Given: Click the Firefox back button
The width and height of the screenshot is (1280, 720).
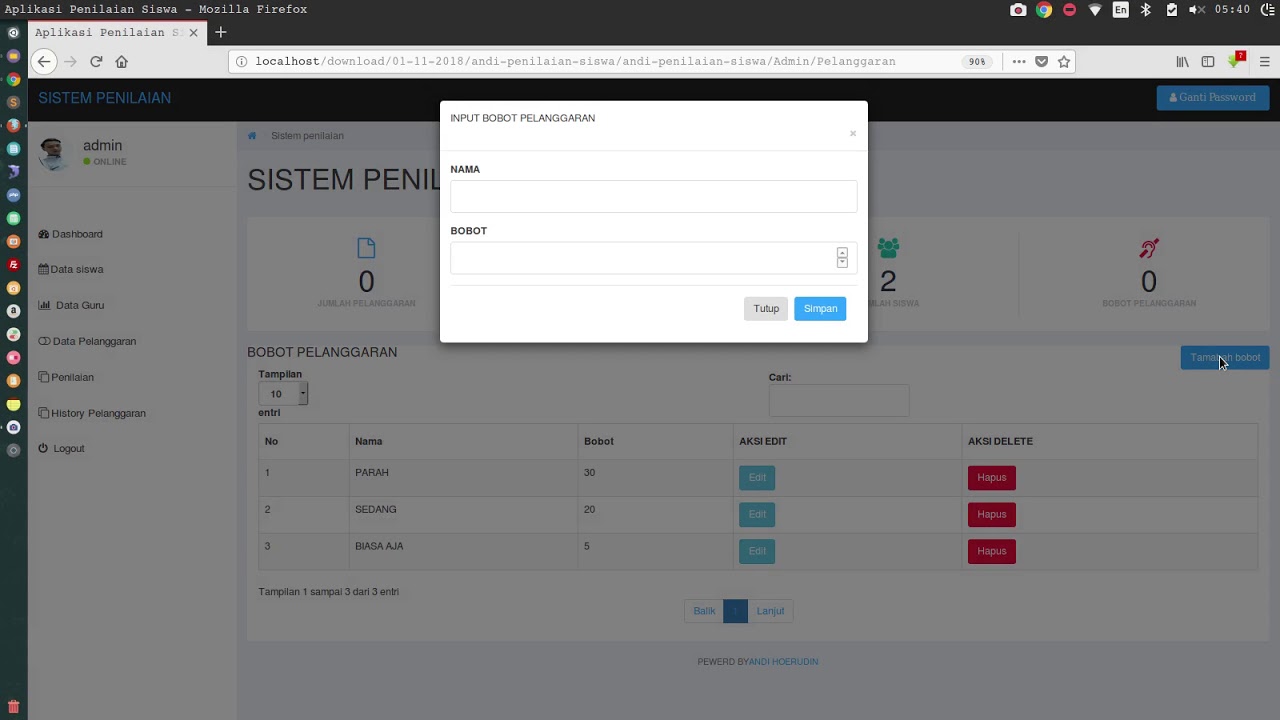Looking at the screenshot, I should [x=44, y=61].
